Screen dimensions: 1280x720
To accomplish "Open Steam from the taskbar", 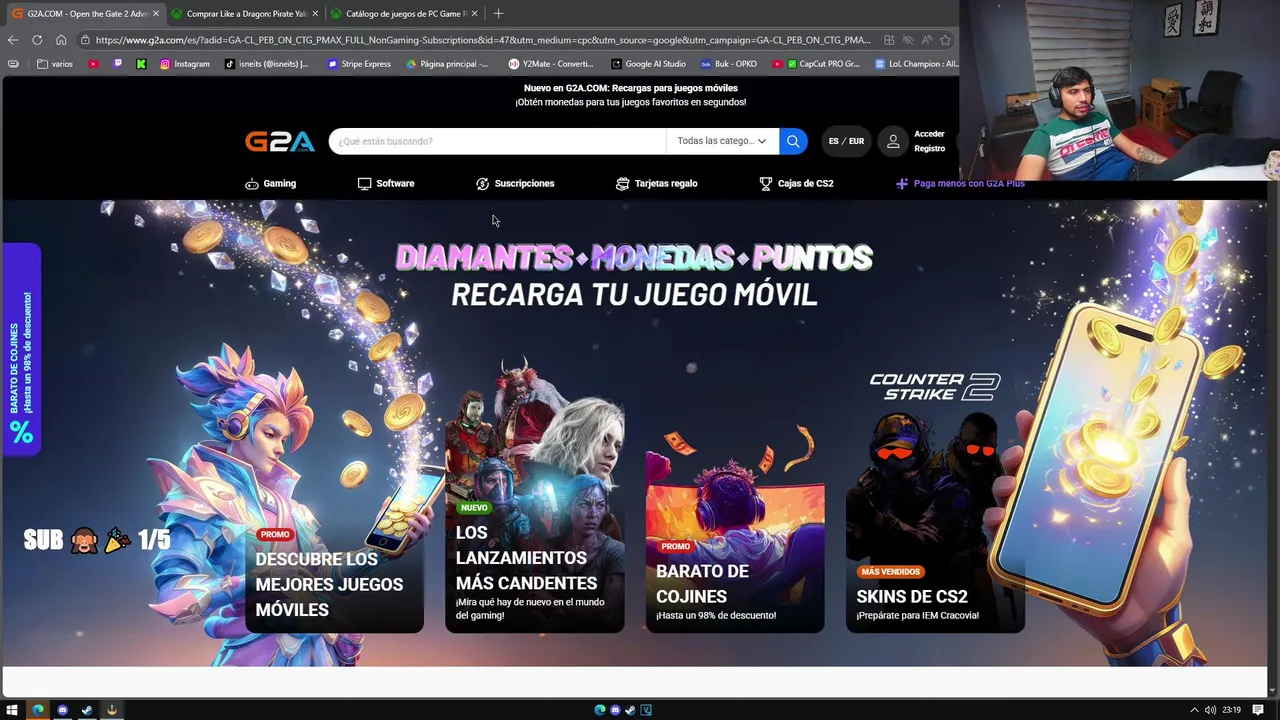I will tap(87, 710).
